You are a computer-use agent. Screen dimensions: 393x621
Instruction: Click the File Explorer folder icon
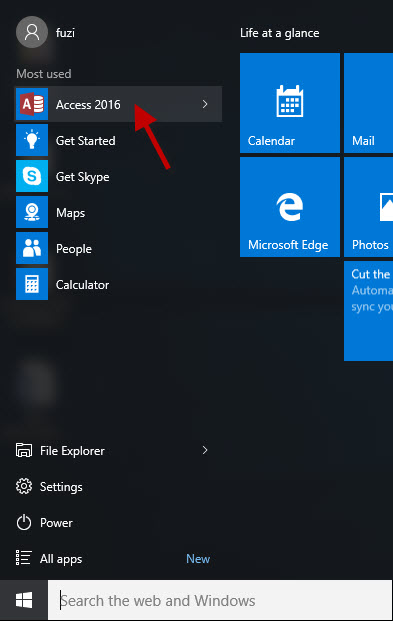point(24,451)
